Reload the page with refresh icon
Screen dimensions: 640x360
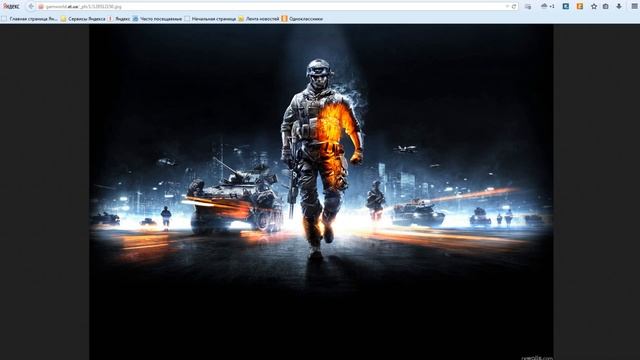click(514, 7)
